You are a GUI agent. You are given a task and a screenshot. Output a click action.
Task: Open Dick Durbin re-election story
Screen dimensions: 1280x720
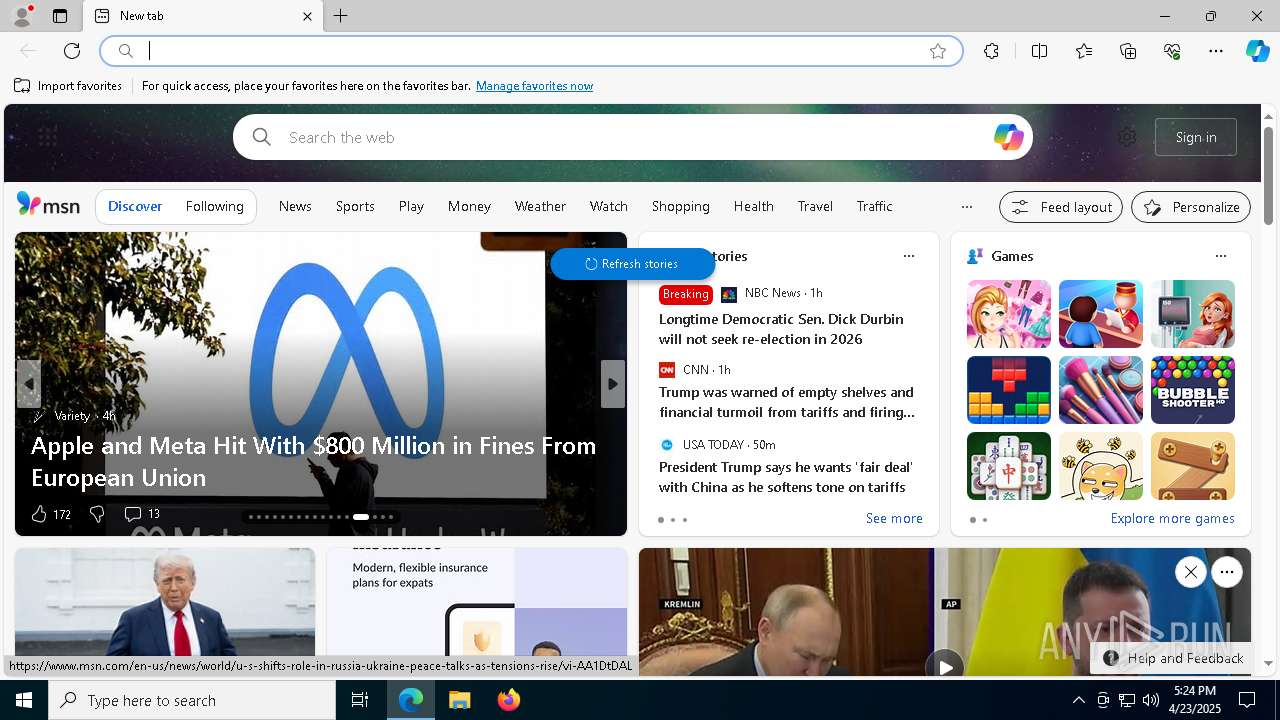781,329
